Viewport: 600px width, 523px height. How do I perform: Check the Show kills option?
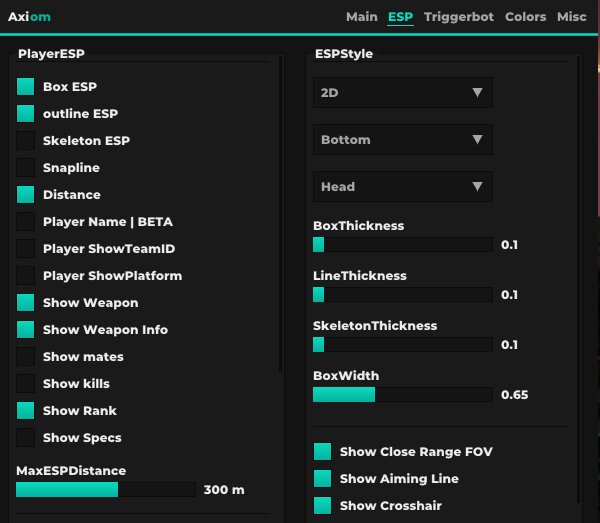[x=26, y=384]
